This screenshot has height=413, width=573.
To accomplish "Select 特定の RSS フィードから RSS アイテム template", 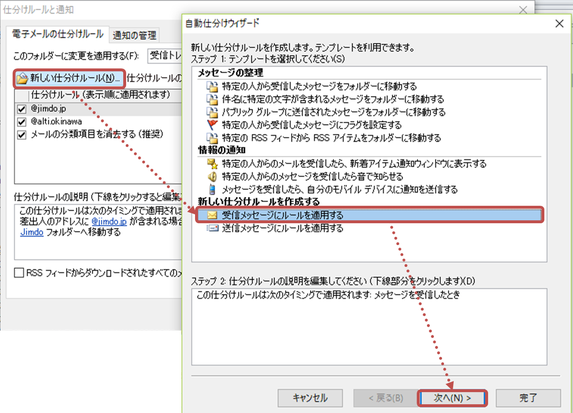I will (x=331, y=138).
